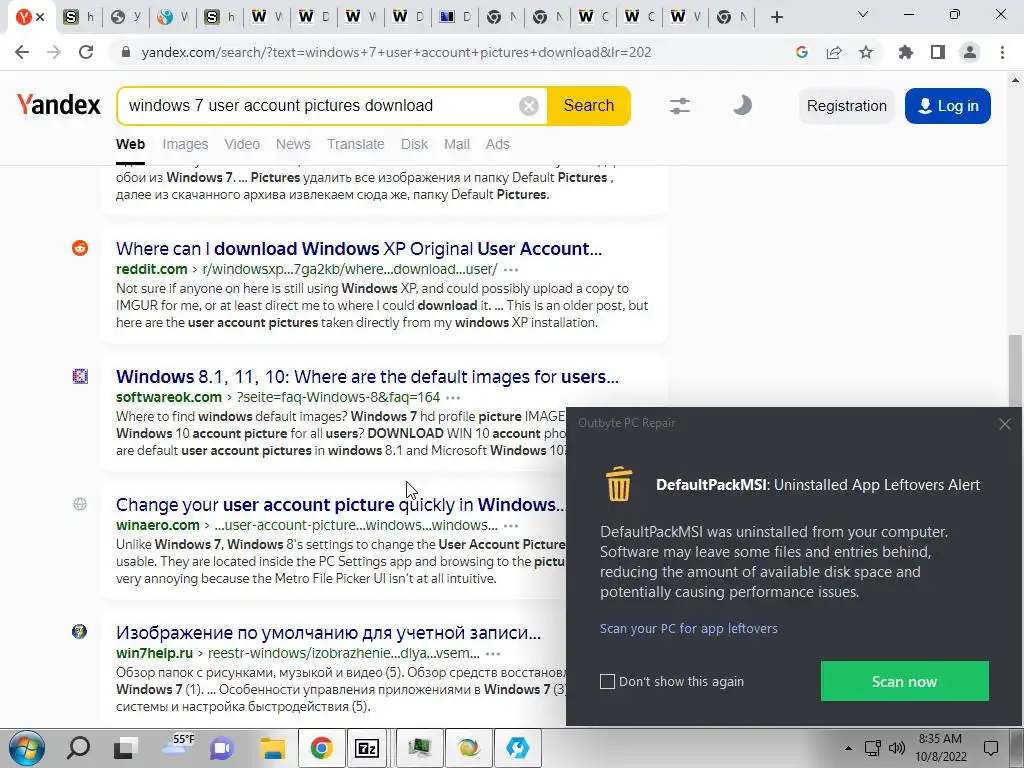
Task: Toggle Yandex dark theme moon icon
Action: click(742, 105)
